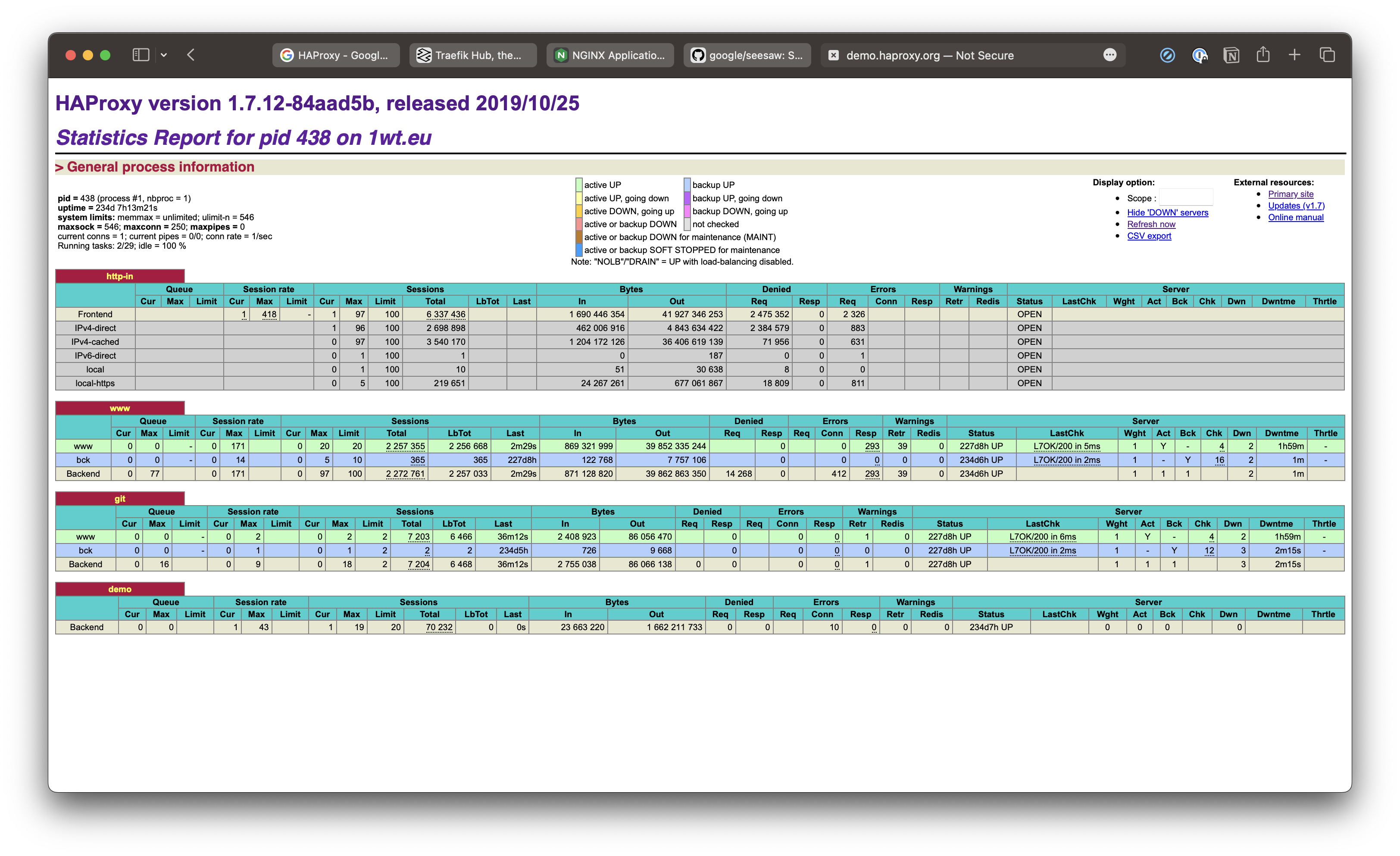Click demo Backend total 70 232
Image resolution: width=1400 pixels, height=856 pixels.
point(439,627)
